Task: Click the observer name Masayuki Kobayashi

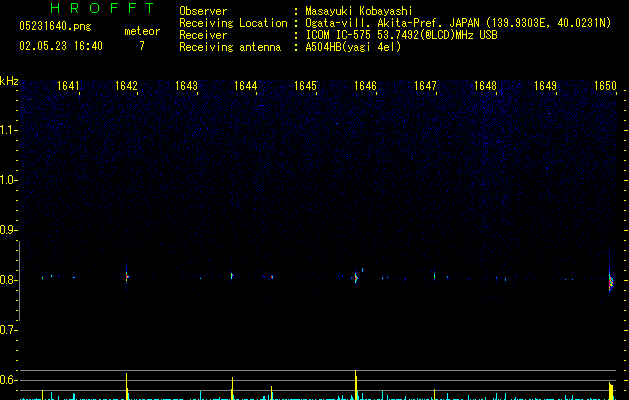Action: point(359,11)
